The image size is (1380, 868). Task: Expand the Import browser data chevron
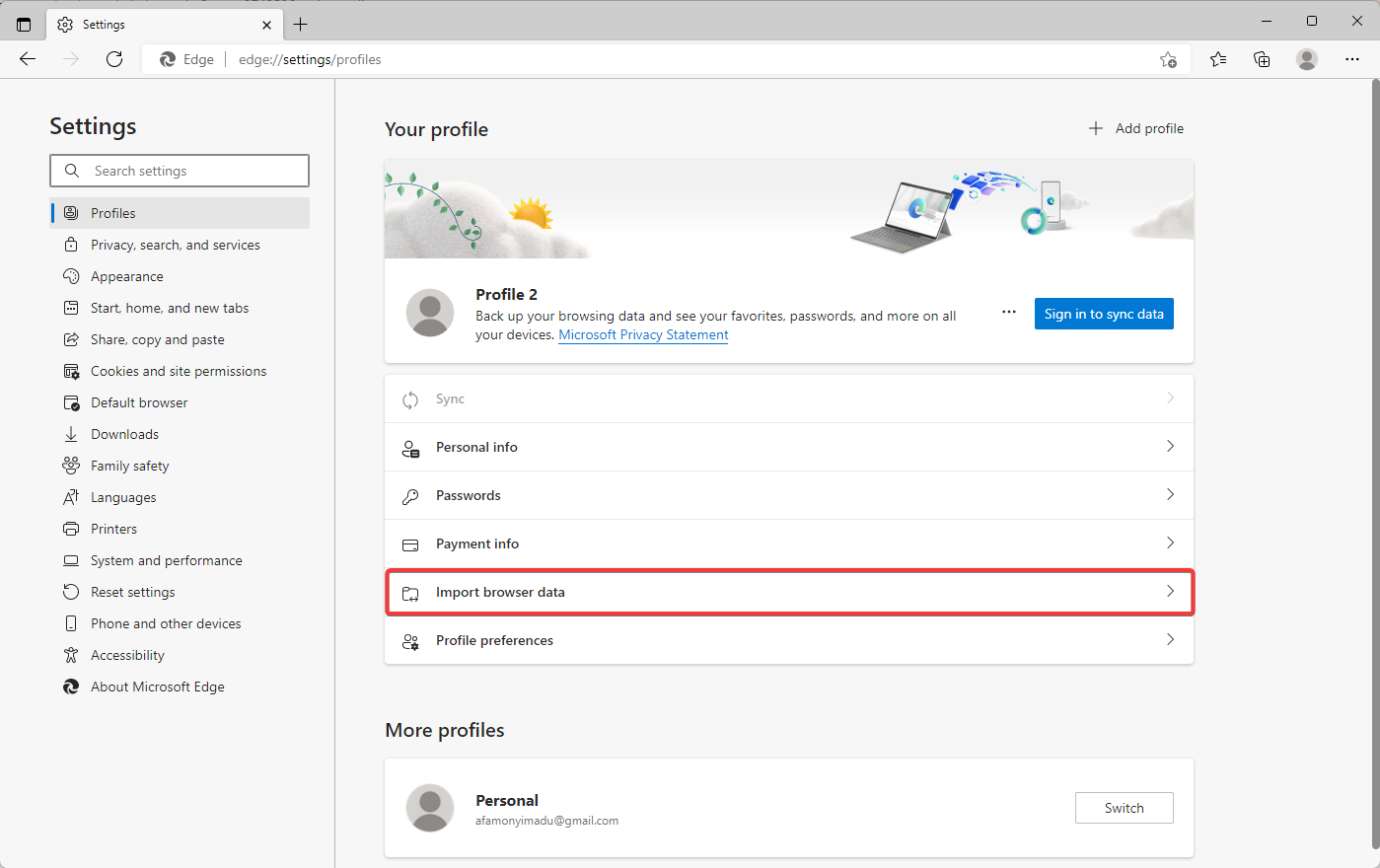(x=1170, y=592)
